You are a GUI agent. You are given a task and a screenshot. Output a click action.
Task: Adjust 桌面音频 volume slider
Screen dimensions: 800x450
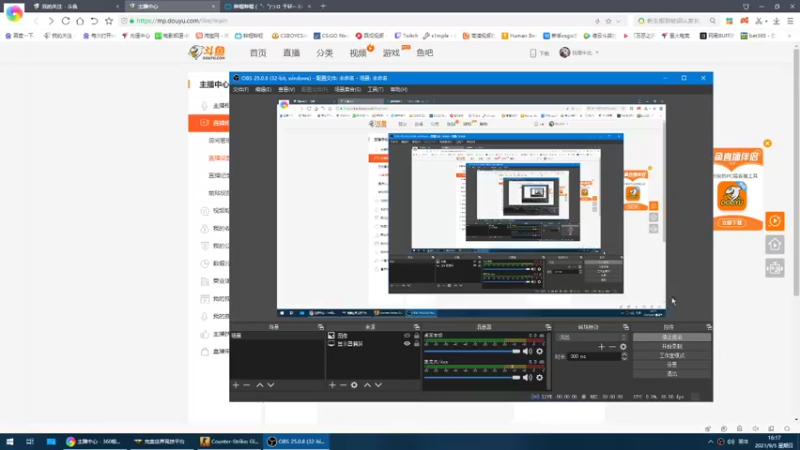coord(472,351)
